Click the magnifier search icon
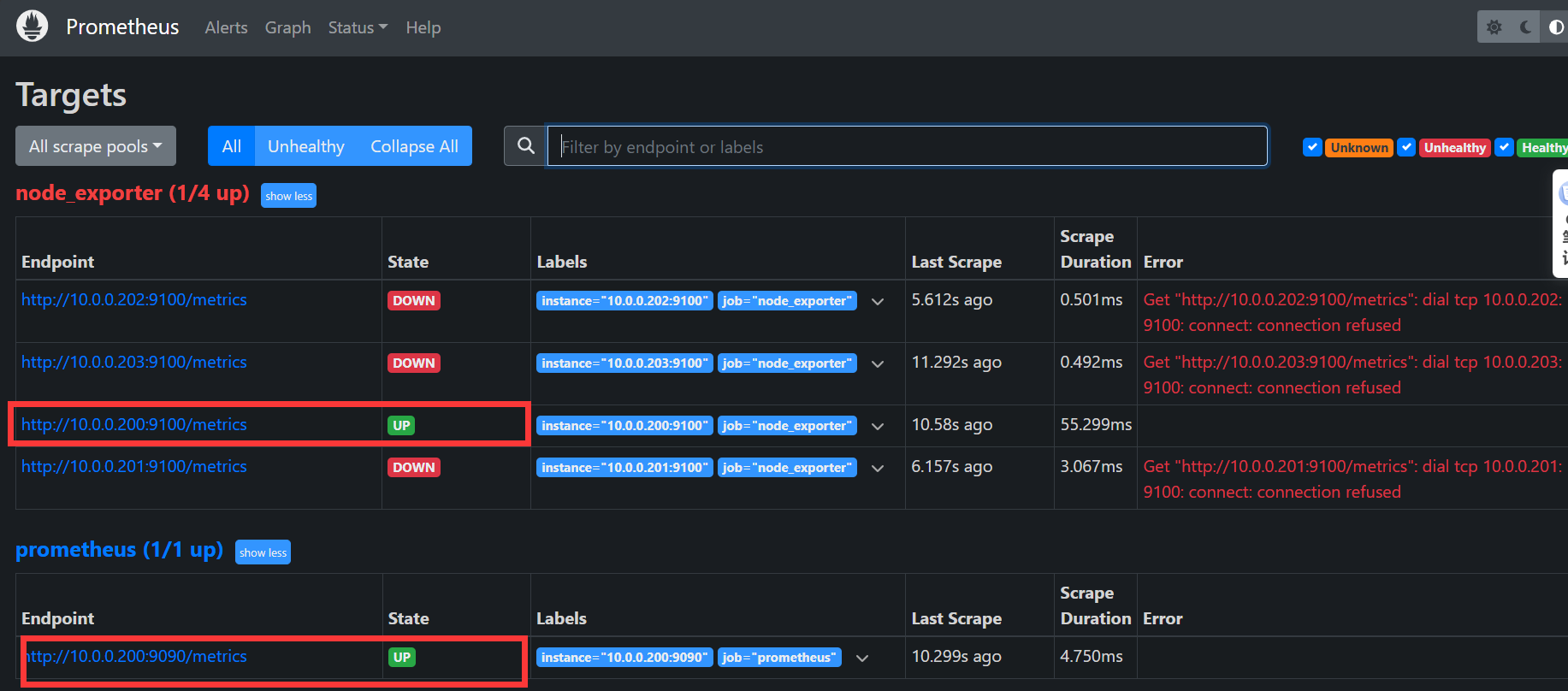Viewport: 1568px width, 691px height. [526, 146]
